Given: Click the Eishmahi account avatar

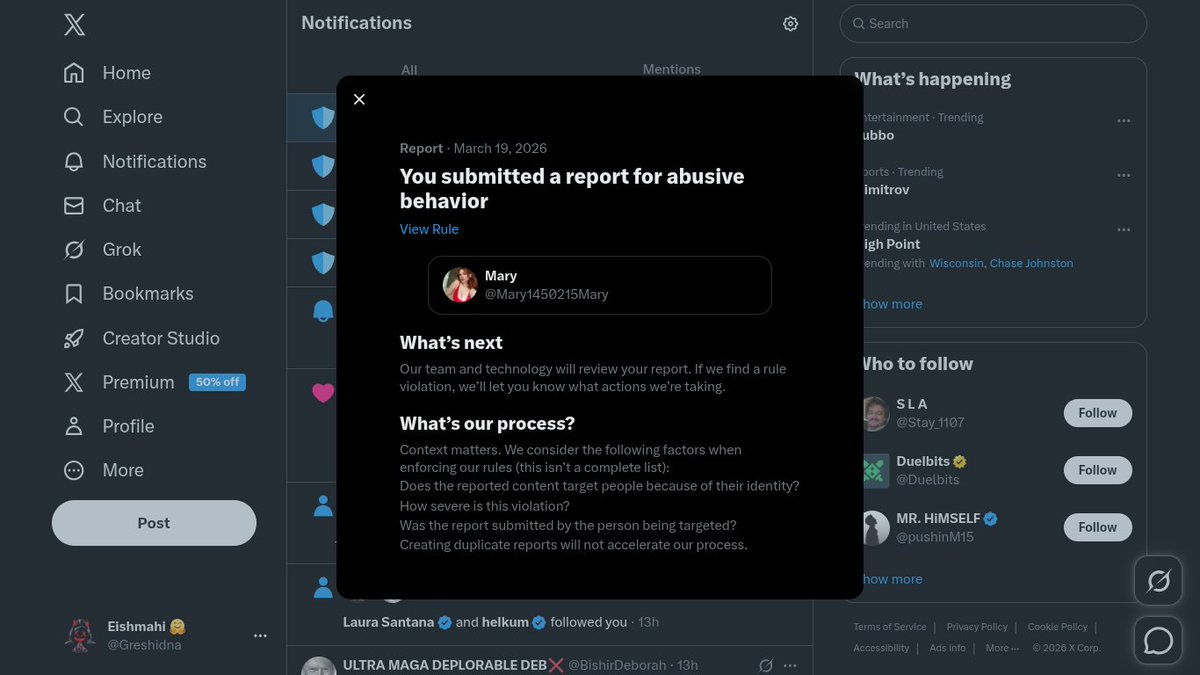Looking at the screenshot, I should (79, 636).
